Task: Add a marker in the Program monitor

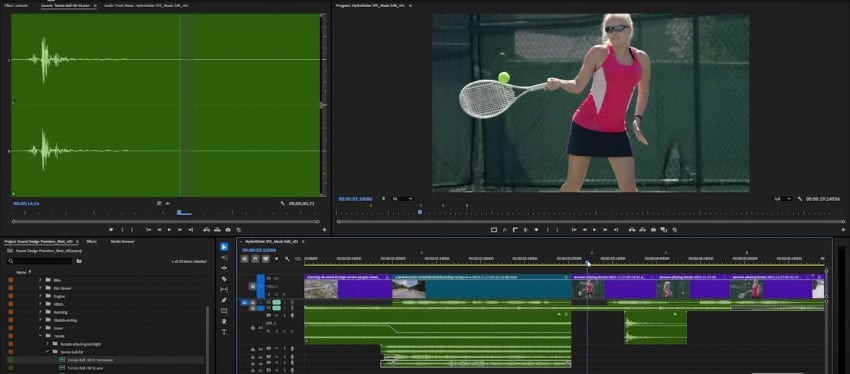Action: tap(537, 230)
